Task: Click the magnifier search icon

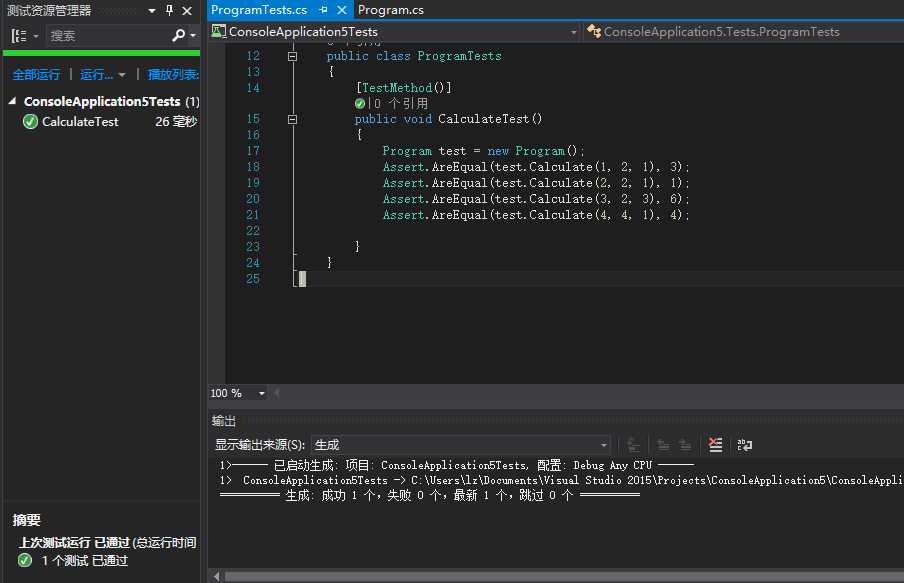Action: (x=179, y=36)
